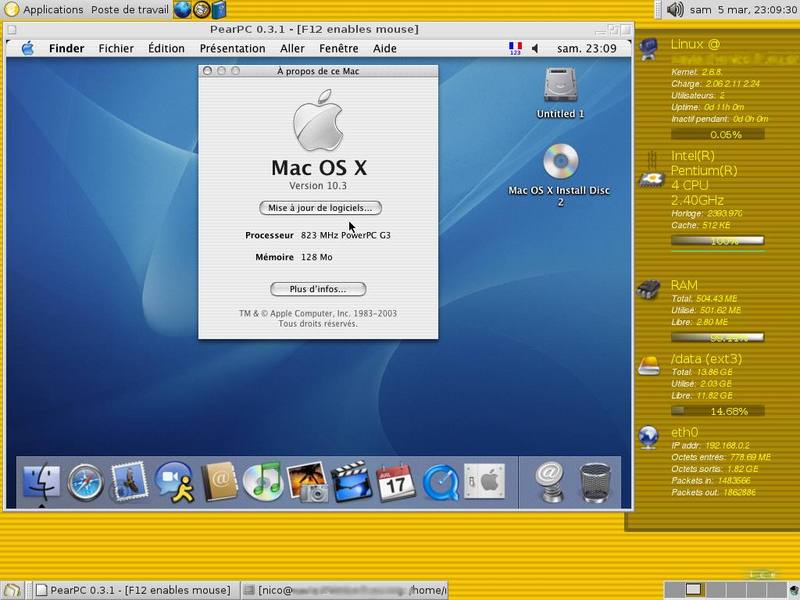Open the Trash in the Dock
The height and width of the screenshot is (600, 800).
[595, 483]
